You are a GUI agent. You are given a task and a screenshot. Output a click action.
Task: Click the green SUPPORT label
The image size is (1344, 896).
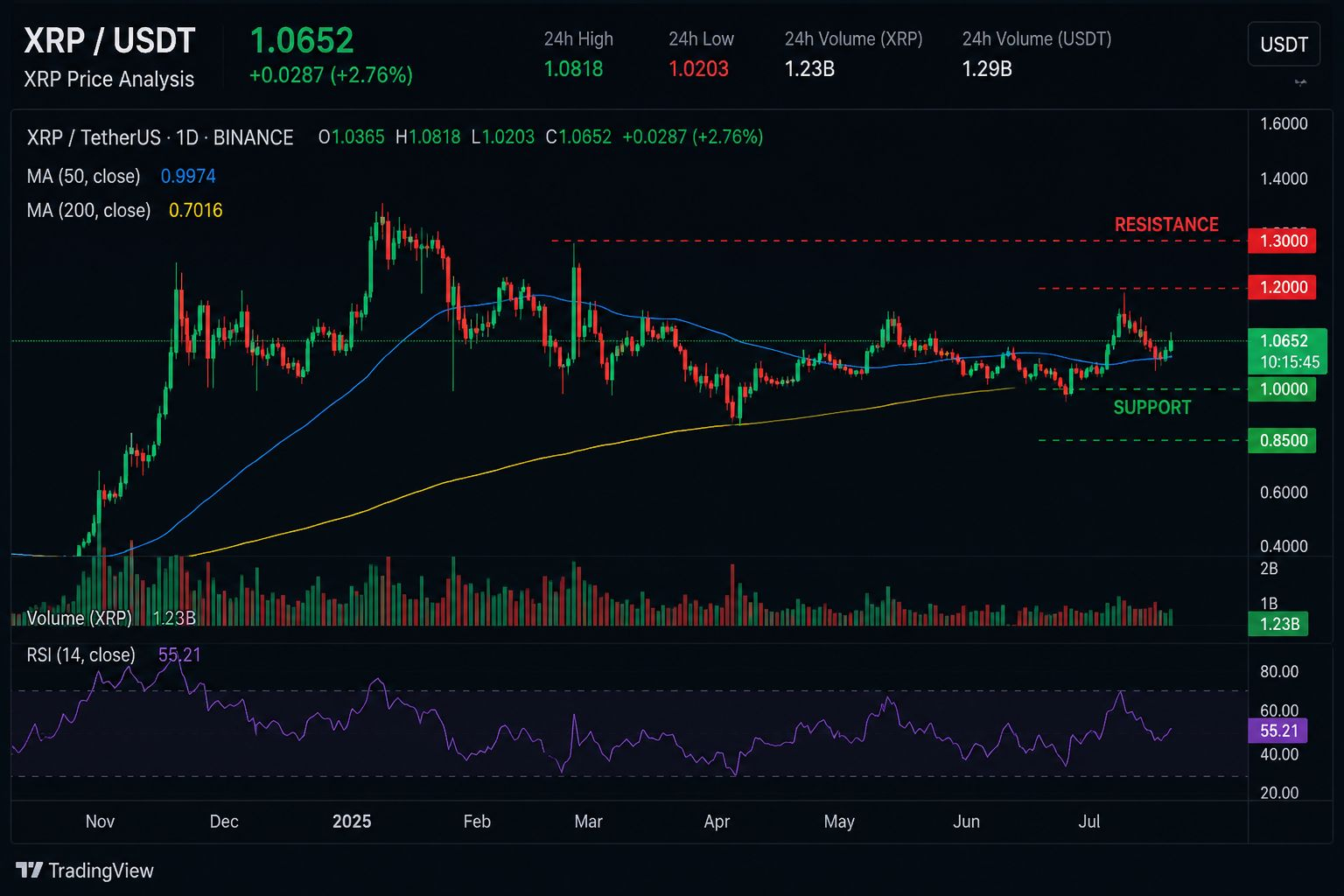click(1152, 408)
